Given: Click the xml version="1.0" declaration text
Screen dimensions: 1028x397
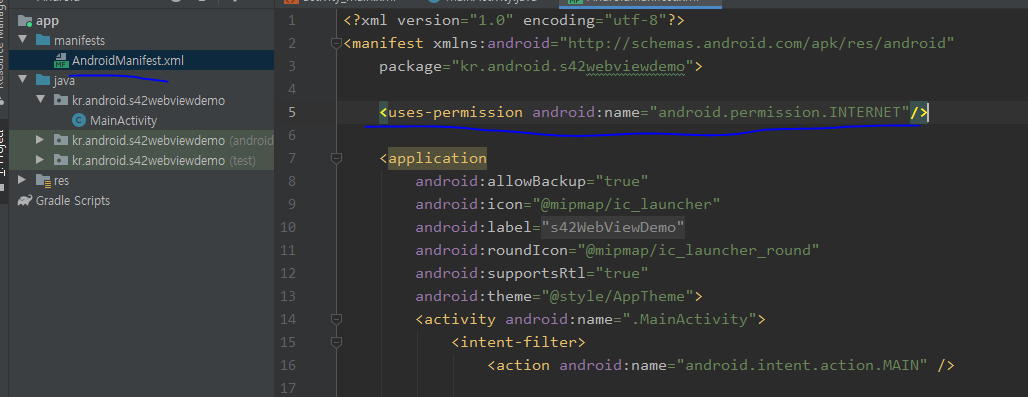Looking at the screenshot, I should tap(514, 20).
